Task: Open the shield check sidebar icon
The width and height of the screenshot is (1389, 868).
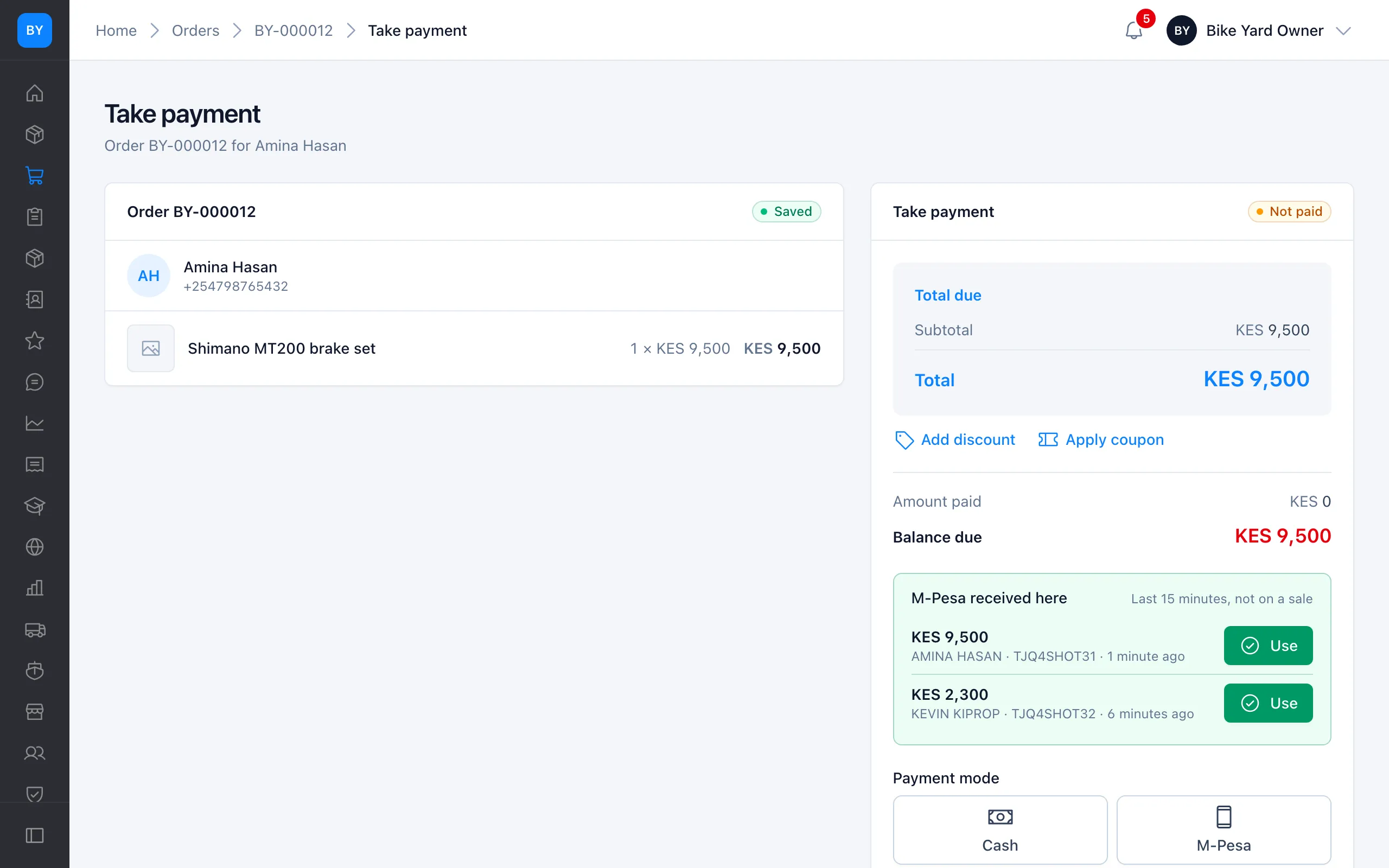Action: click(34, 795)
